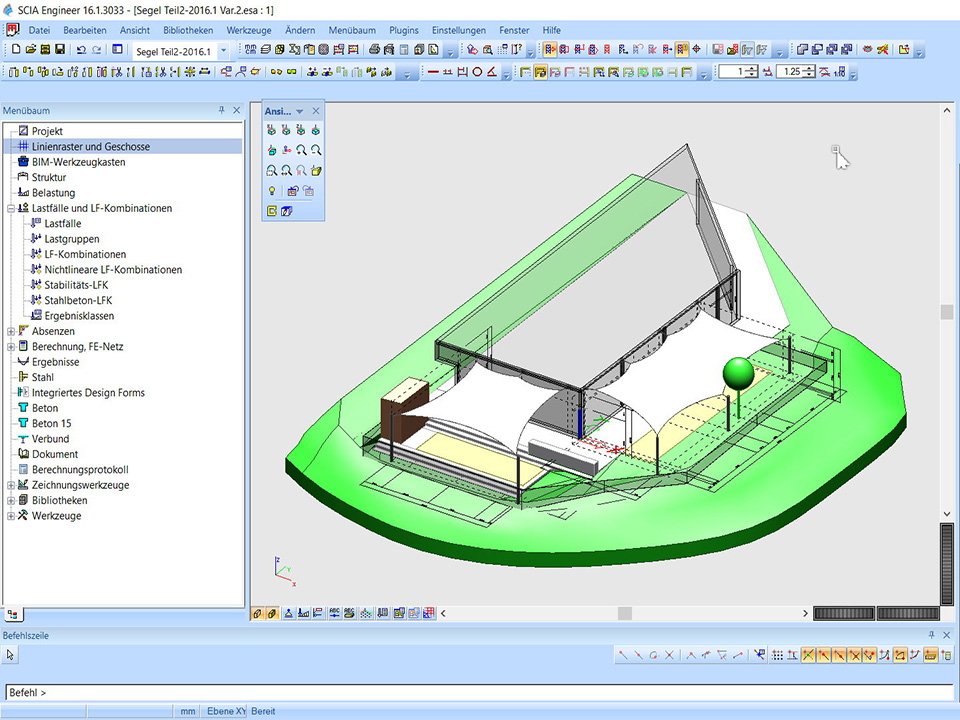Toggle the first view-parameter button below the viewport
This screenshot has width=960, height=720.
pyautogui.click(x=258, y=613)
